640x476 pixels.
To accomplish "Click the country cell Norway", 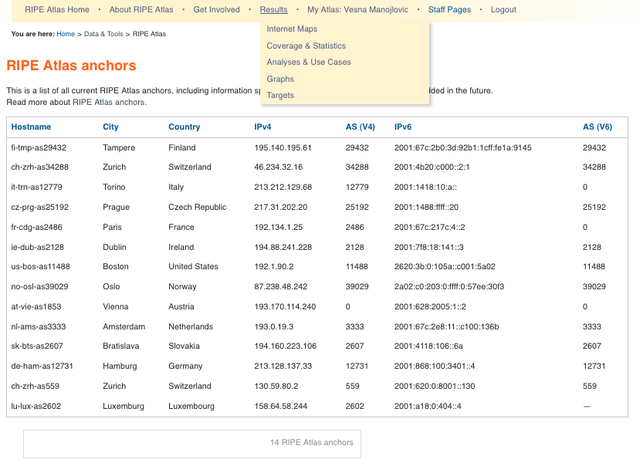I will 182,287.
